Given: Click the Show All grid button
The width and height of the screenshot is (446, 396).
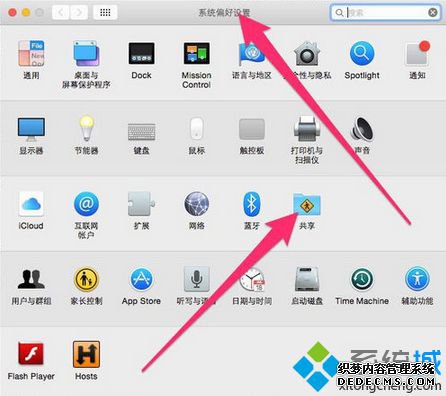Looking at the screenshot, I should coord(105,13).
